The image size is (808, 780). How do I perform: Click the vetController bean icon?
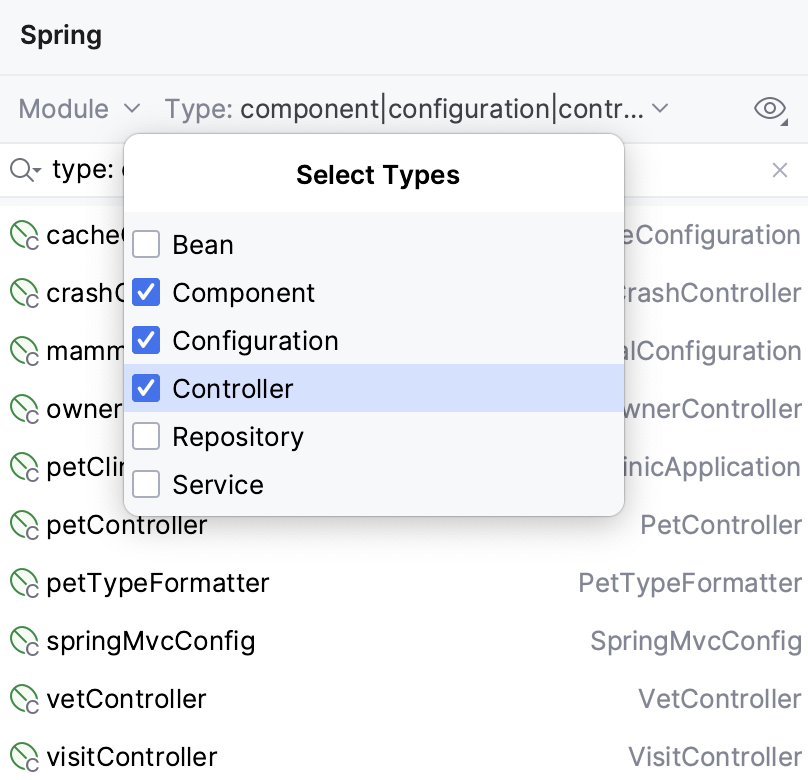[x=24, y=699]
